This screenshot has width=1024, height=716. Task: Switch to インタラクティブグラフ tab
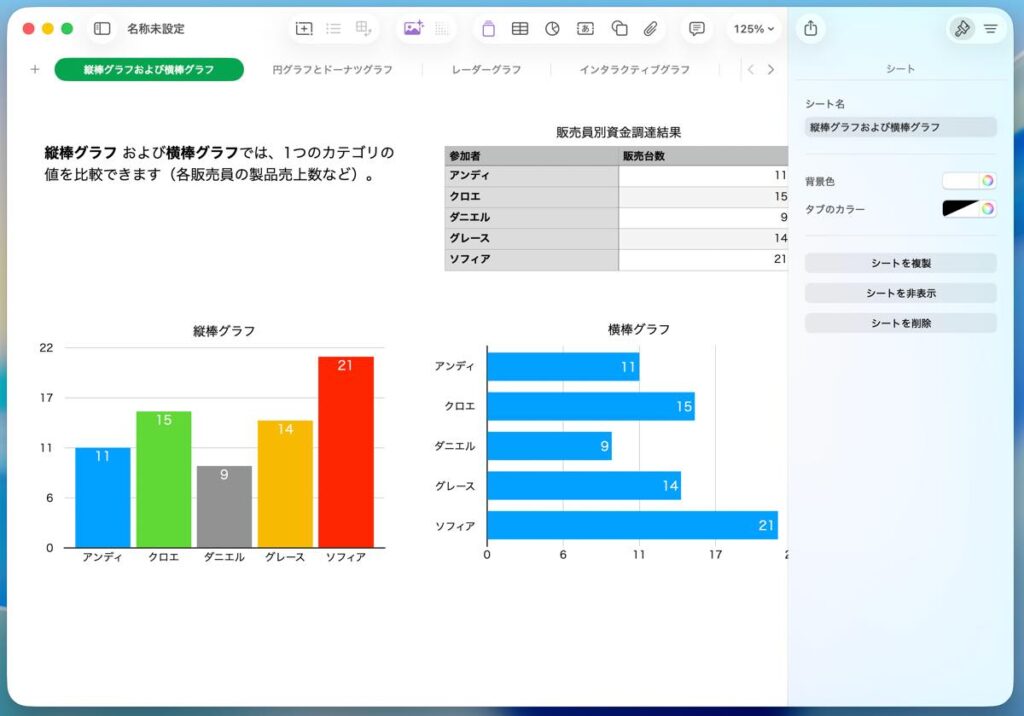(634, 69)
